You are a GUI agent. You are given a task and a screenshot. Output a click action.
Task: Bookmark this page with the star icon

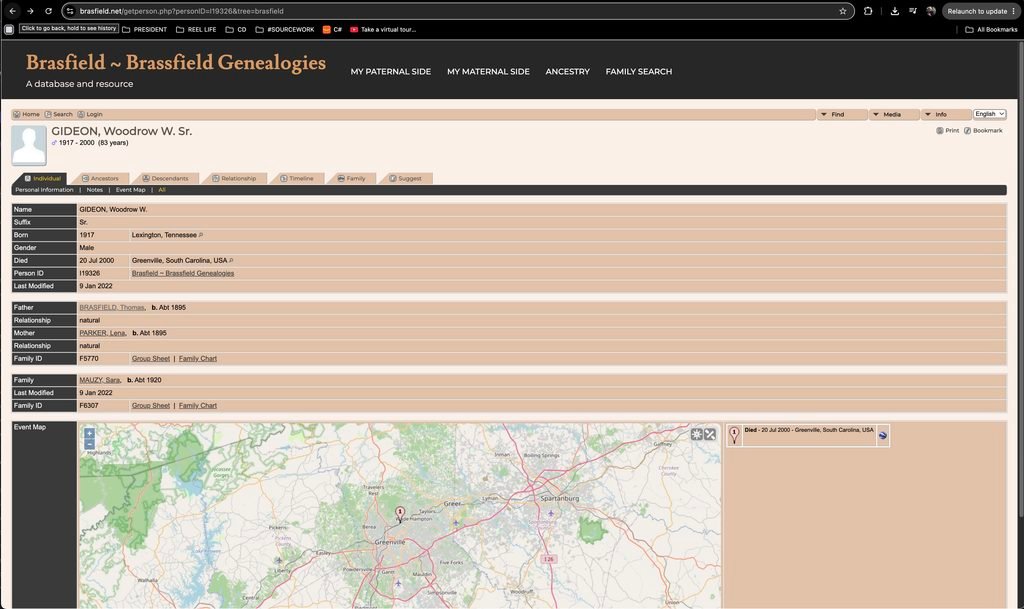click(x=842, y=11)
